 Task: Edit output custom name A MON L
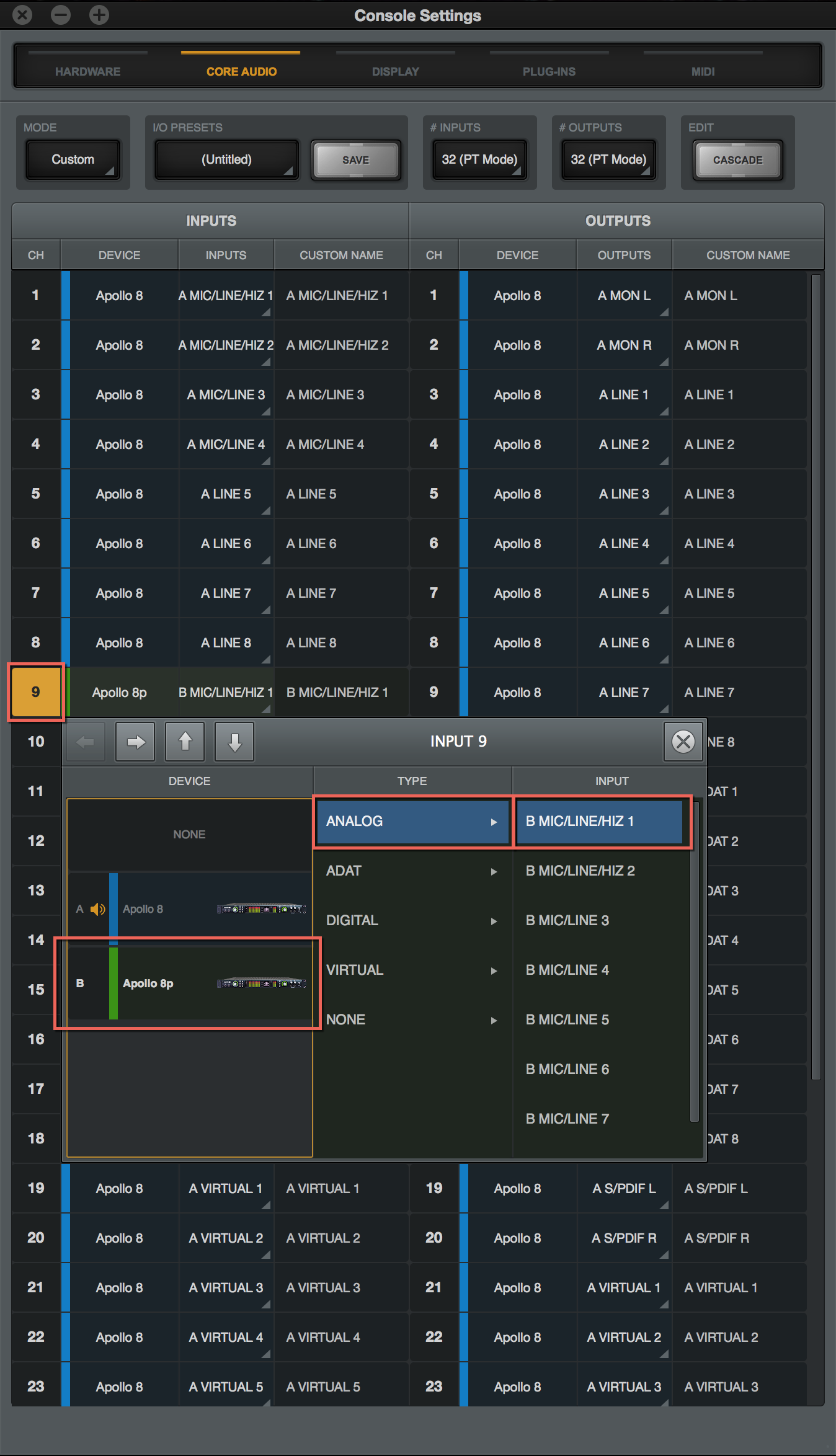(x=740, y=296)
